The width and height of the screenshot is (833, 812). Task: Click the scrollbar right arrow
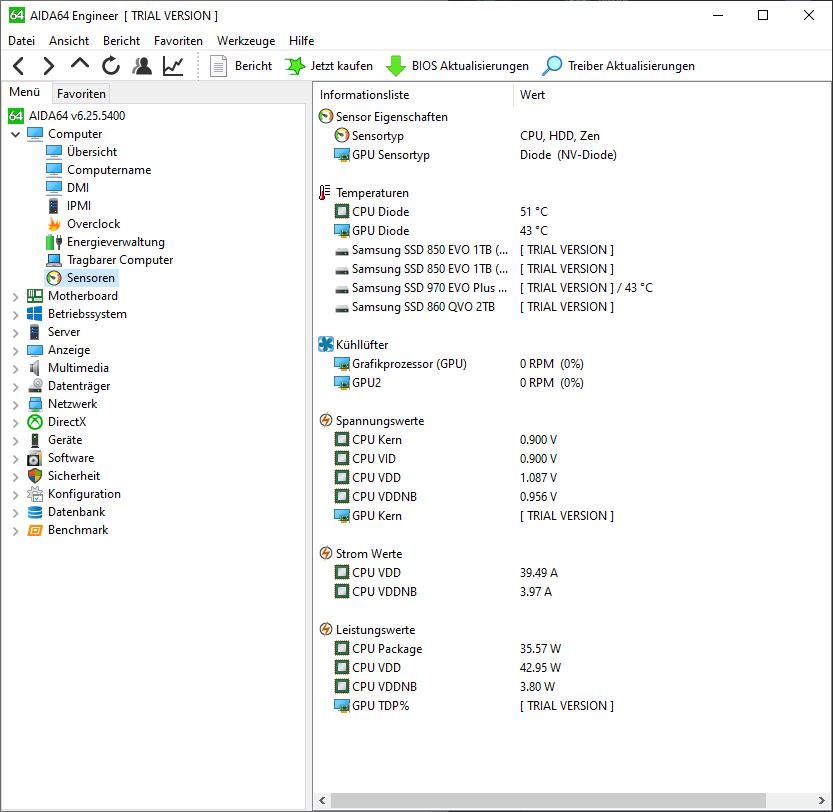(x=822, y=800)
